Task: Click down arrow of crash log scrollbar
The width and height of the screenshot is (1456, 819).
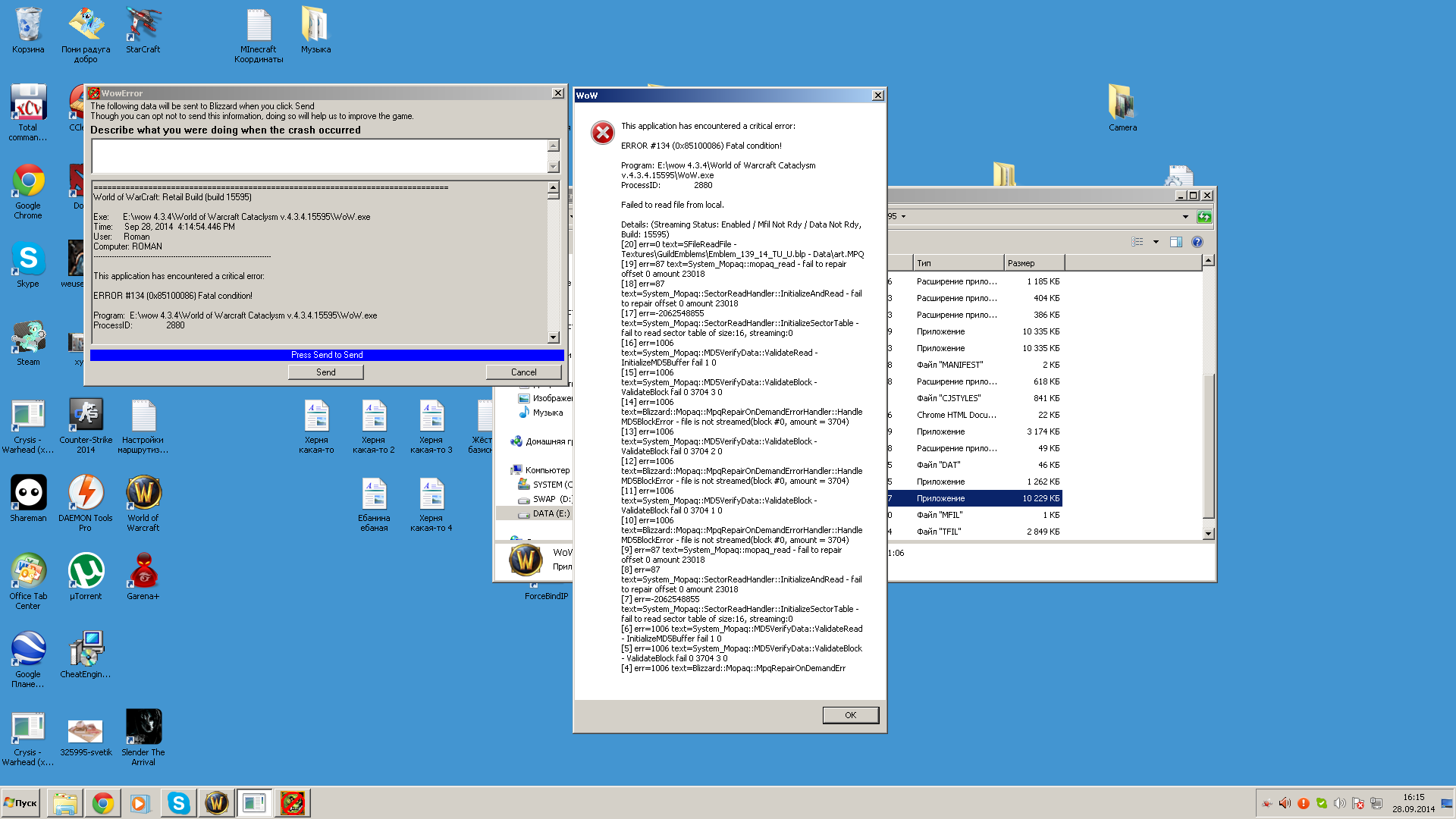Action: [x=553, y=337]
